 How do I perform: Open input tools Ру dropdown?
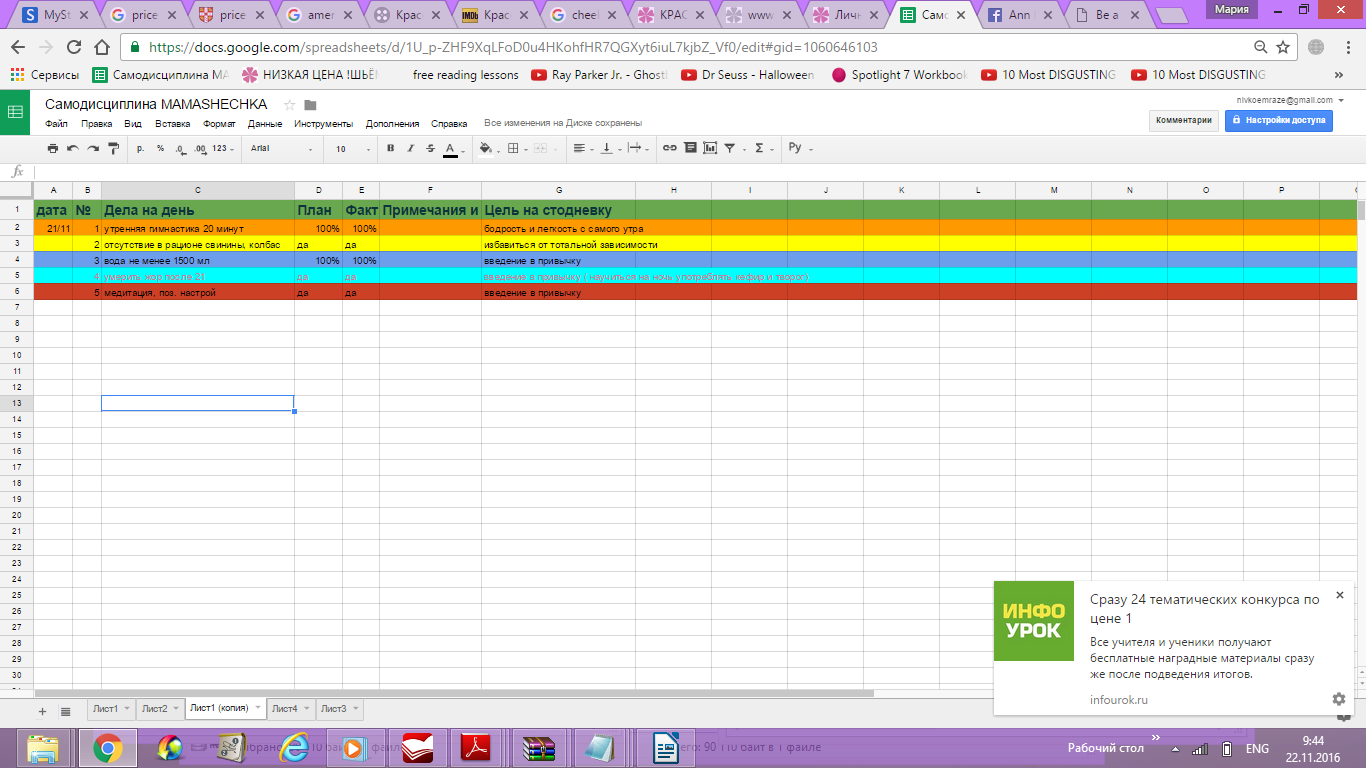tap(800, 148)
